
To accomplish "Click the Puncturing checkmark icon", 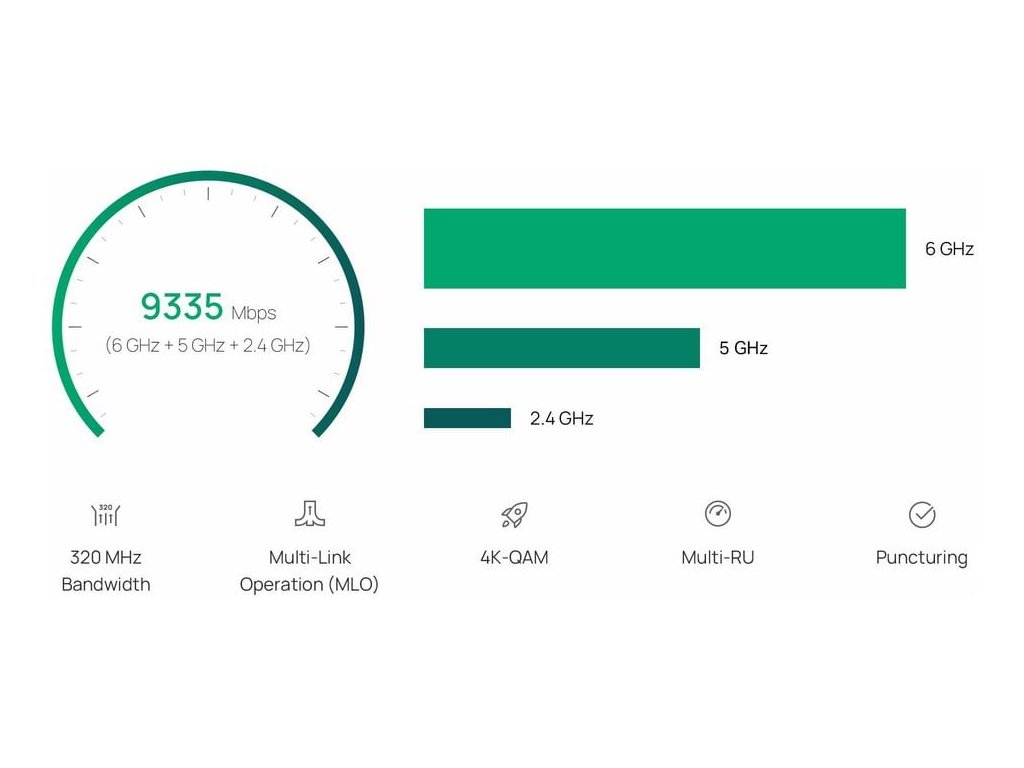I will 921,515.
